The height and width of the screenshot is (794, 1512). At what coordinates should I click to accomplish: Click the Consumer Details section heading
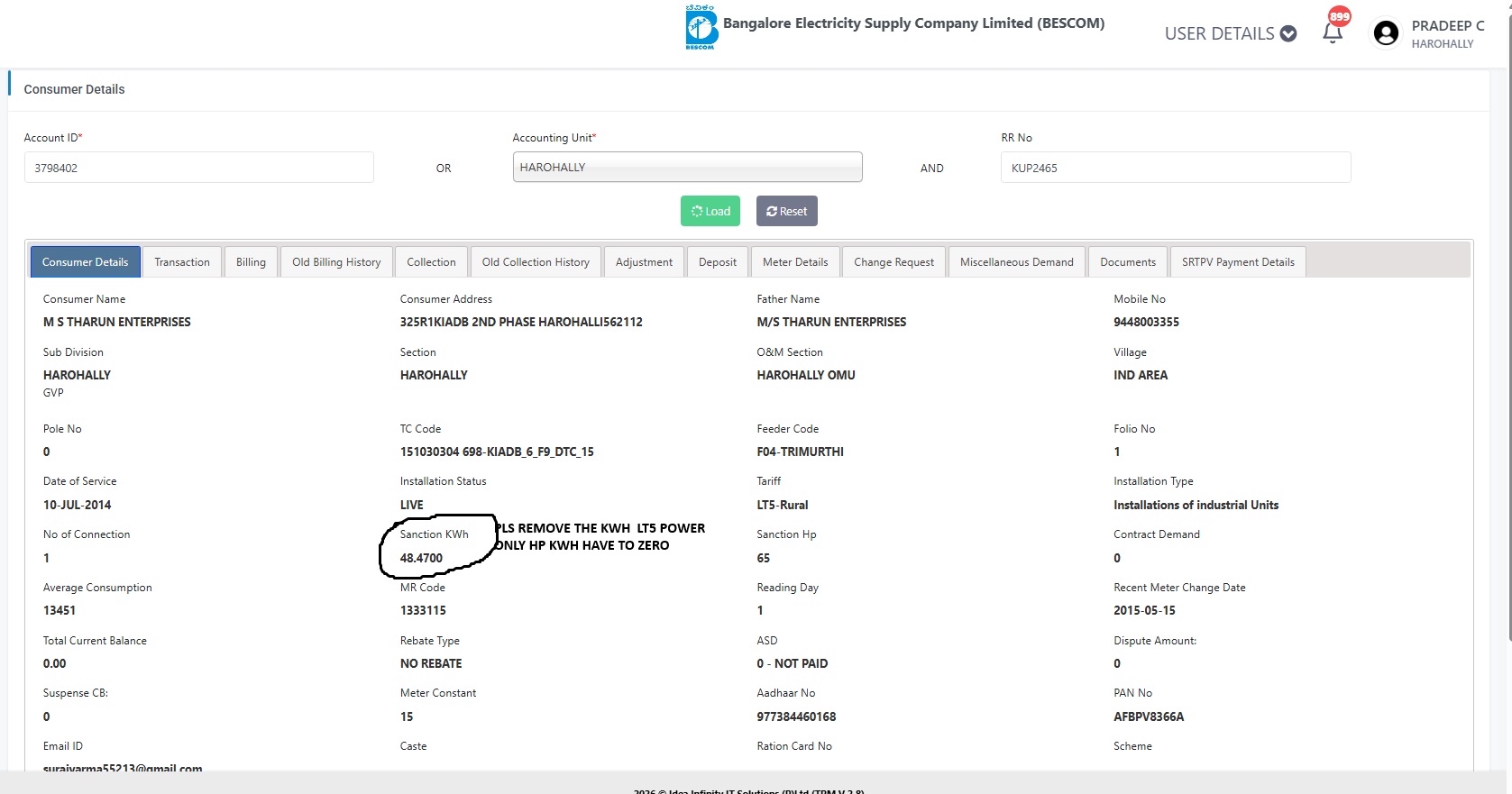pos(74,89)
